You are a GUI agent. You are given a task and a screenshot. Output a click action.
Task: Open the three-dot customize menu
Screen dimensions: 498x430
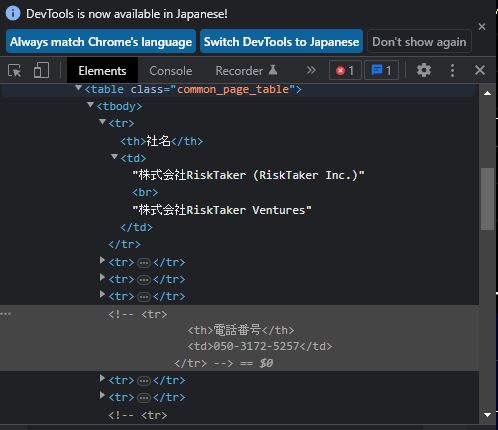click(452, 70)
